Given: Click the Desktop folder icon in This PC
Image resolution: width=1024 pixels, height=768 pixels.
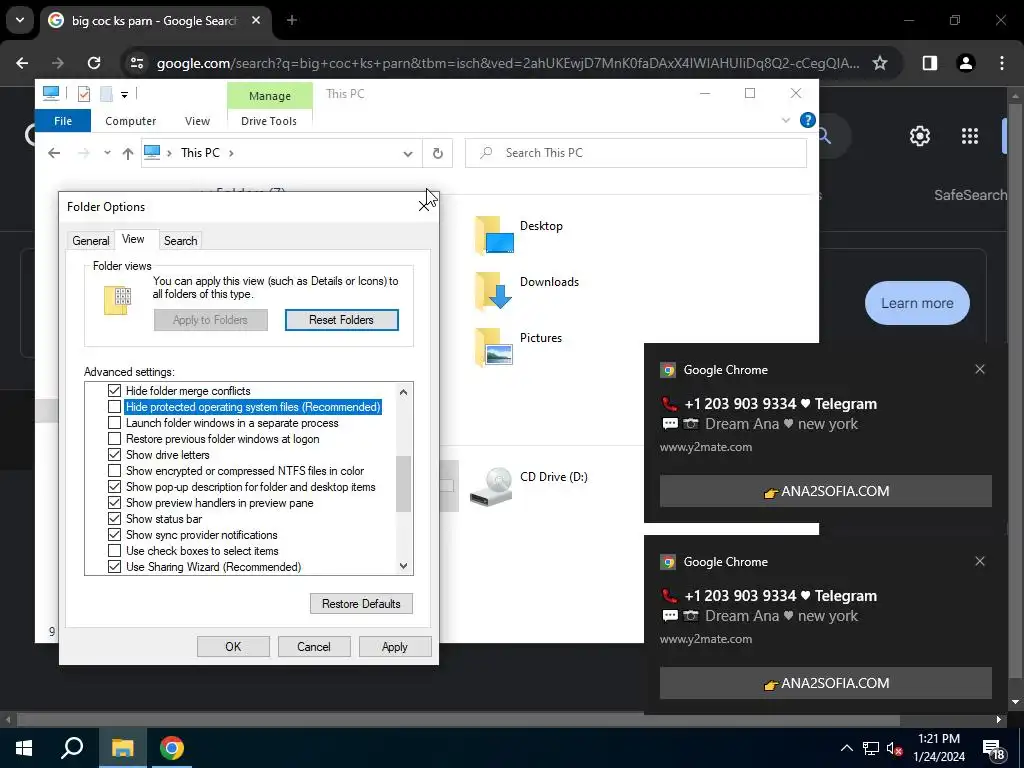Looking at the screenshot, I should tap(495, 234).
